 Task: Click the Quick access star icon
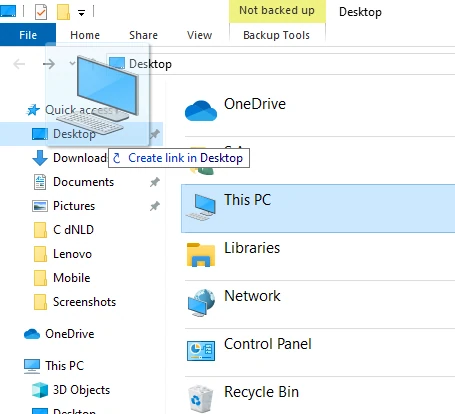33,110
